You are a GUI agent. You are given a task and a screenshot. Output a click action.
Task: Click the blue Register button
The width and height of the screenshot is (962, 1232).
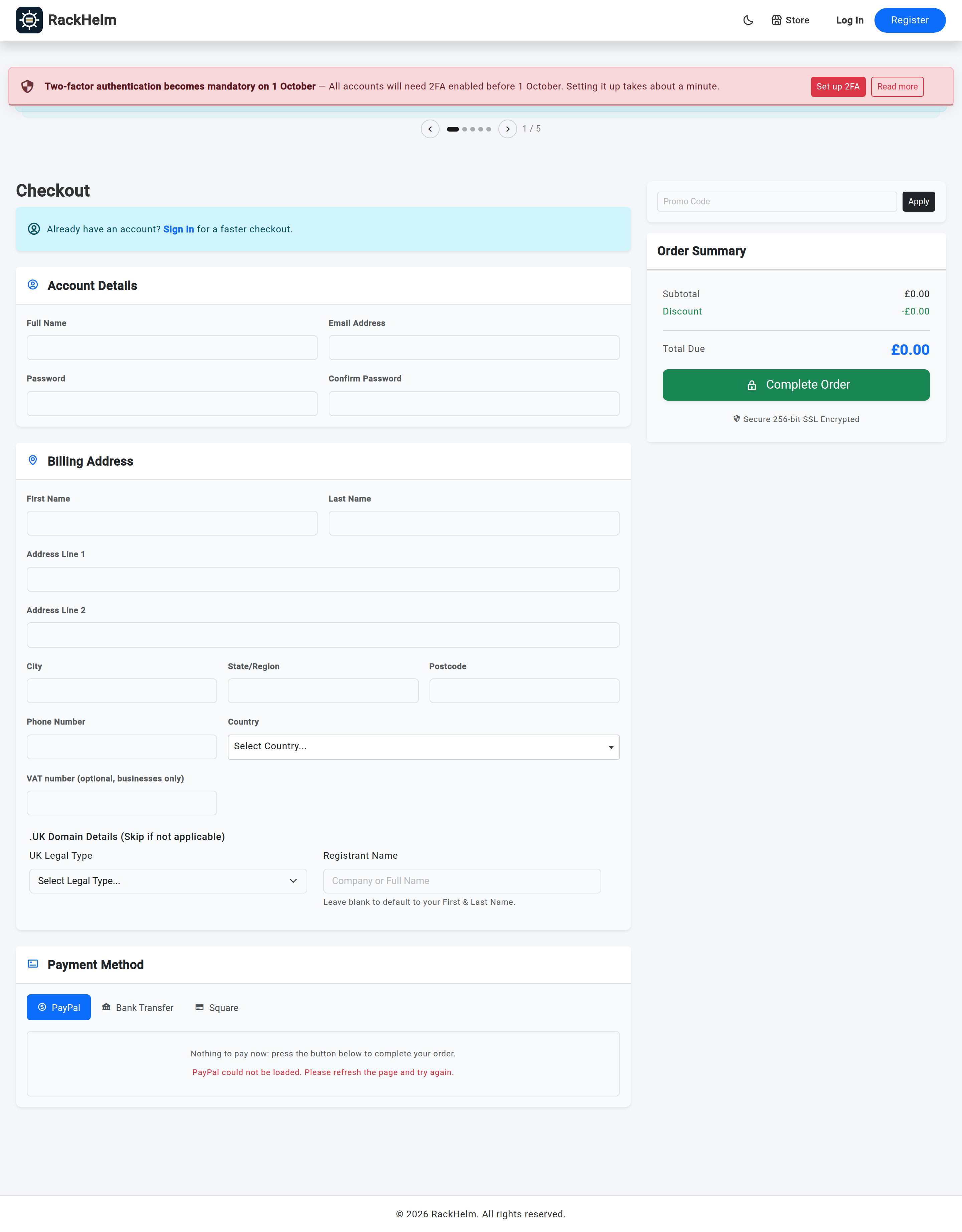tap(910, 20)
